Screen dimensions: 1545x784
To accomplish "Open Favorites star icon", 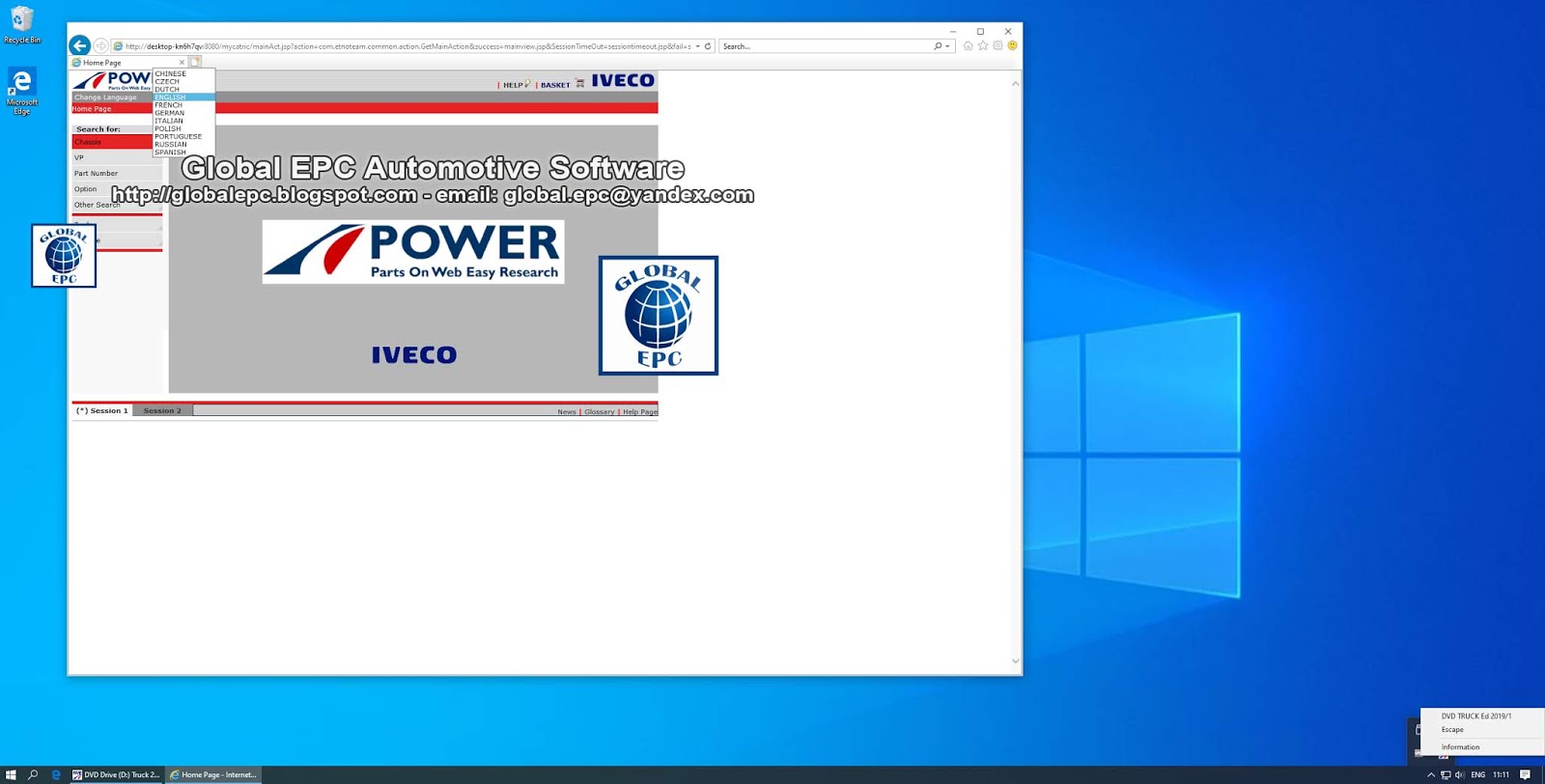I will (983, 45).
